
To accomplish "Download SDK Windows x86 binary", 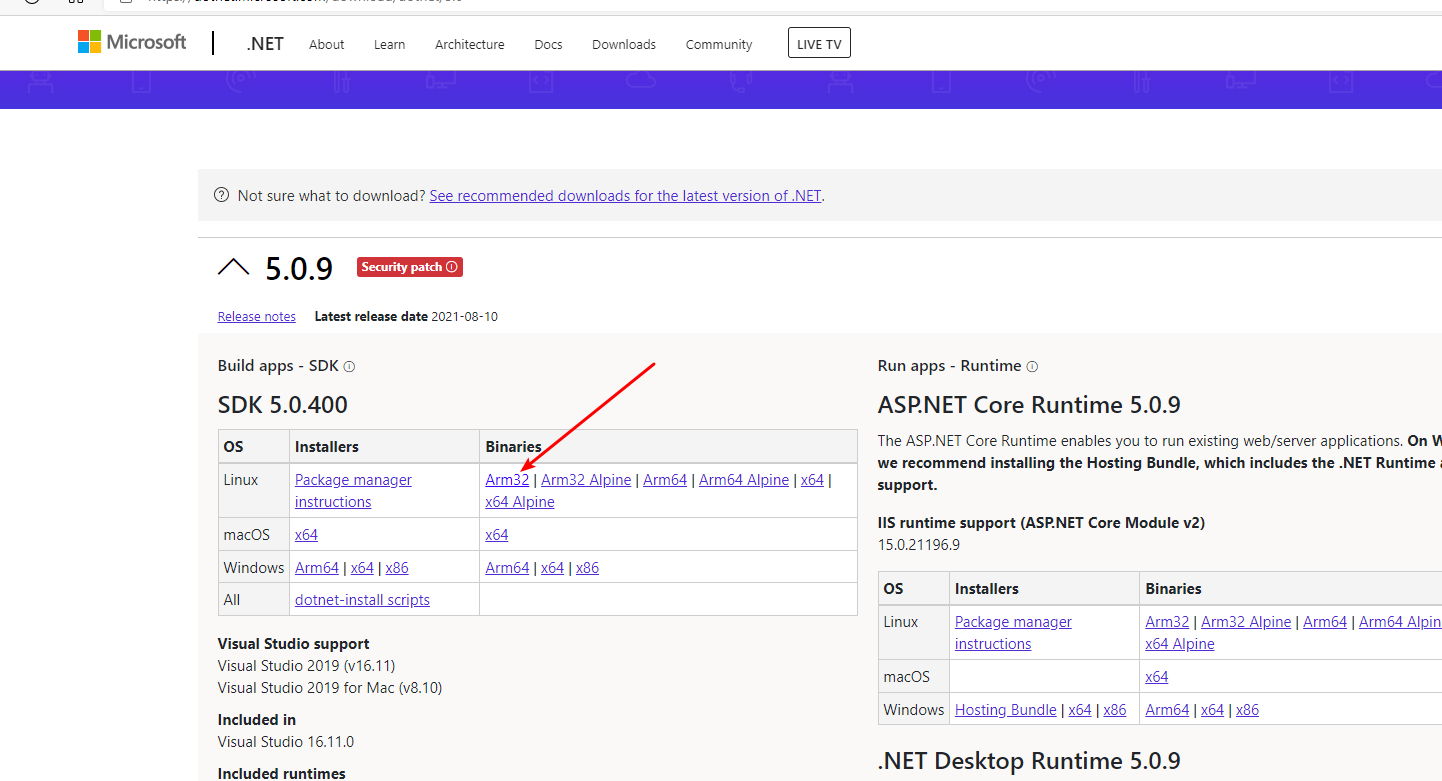I will (x=588, y=568).
